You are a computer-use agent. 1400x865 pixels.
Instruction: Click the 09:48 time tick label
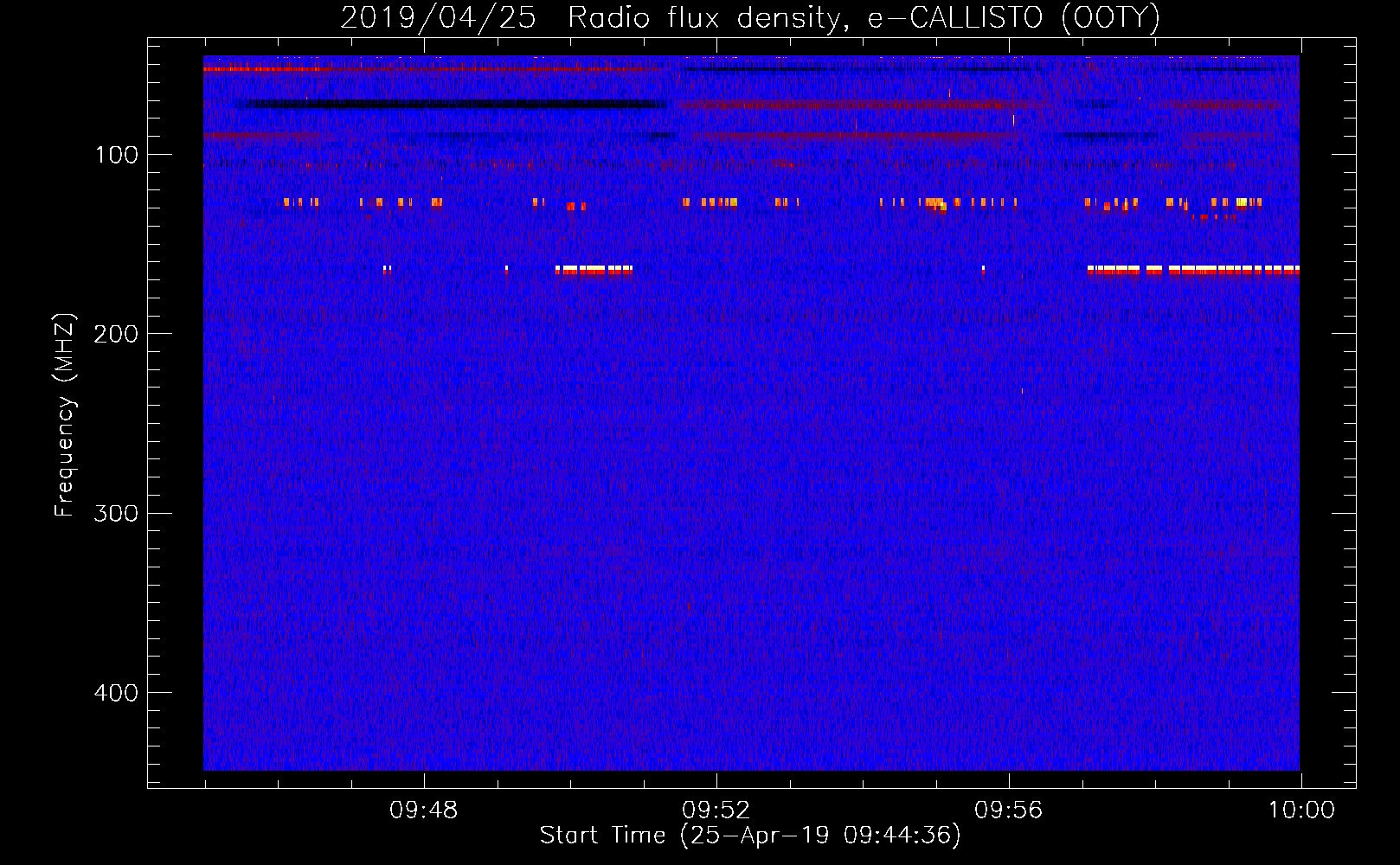[424, 811]
